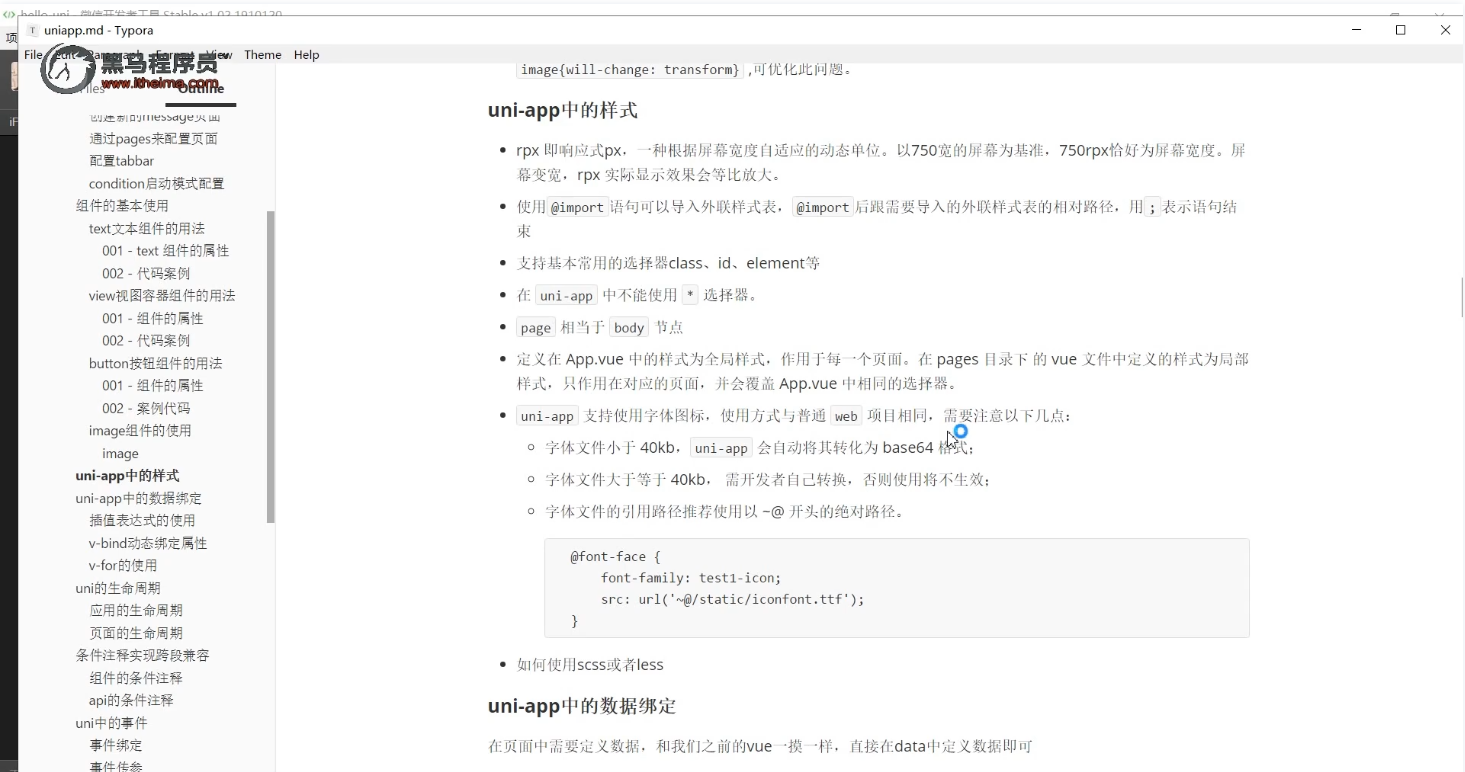Select 配置tabbar outline entry
The width and height of the screenshot is (1465, 772).
(x=121, y=161)
